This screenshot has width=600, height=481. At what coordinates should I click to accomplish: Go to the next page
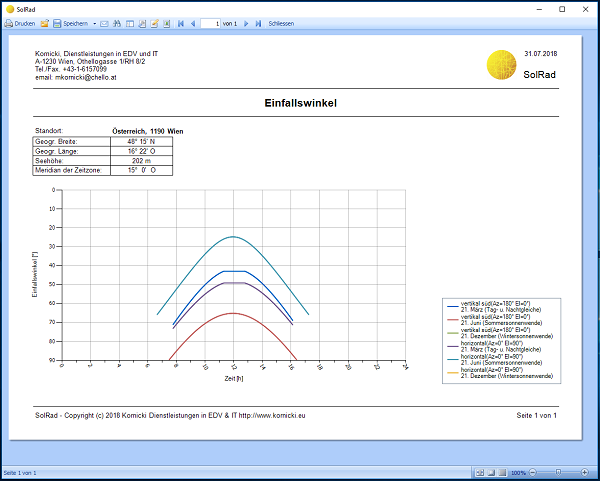coord(247,23)
